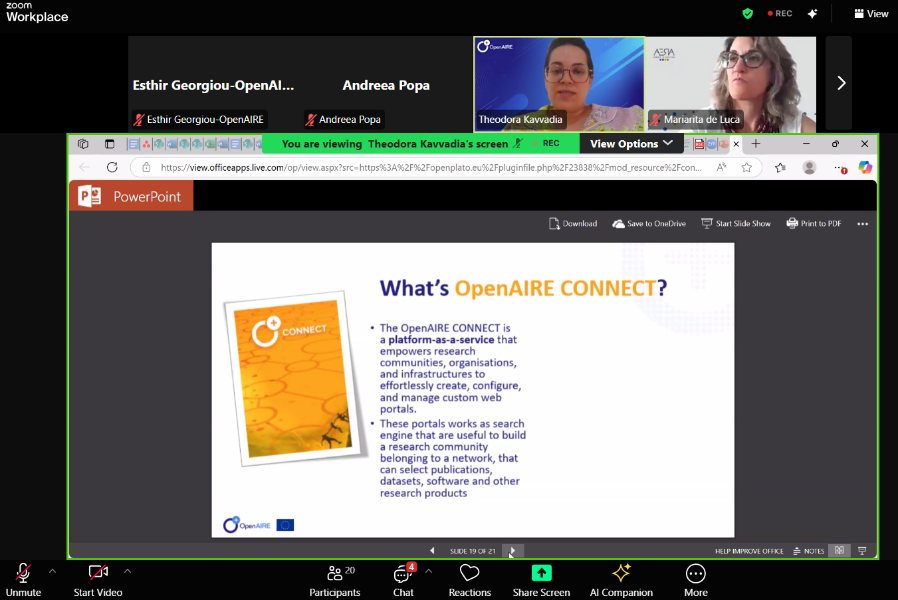Open PowerPoint more options ellipsis
The height and width of the screenshot is (600, 898).
coord(862,224)
